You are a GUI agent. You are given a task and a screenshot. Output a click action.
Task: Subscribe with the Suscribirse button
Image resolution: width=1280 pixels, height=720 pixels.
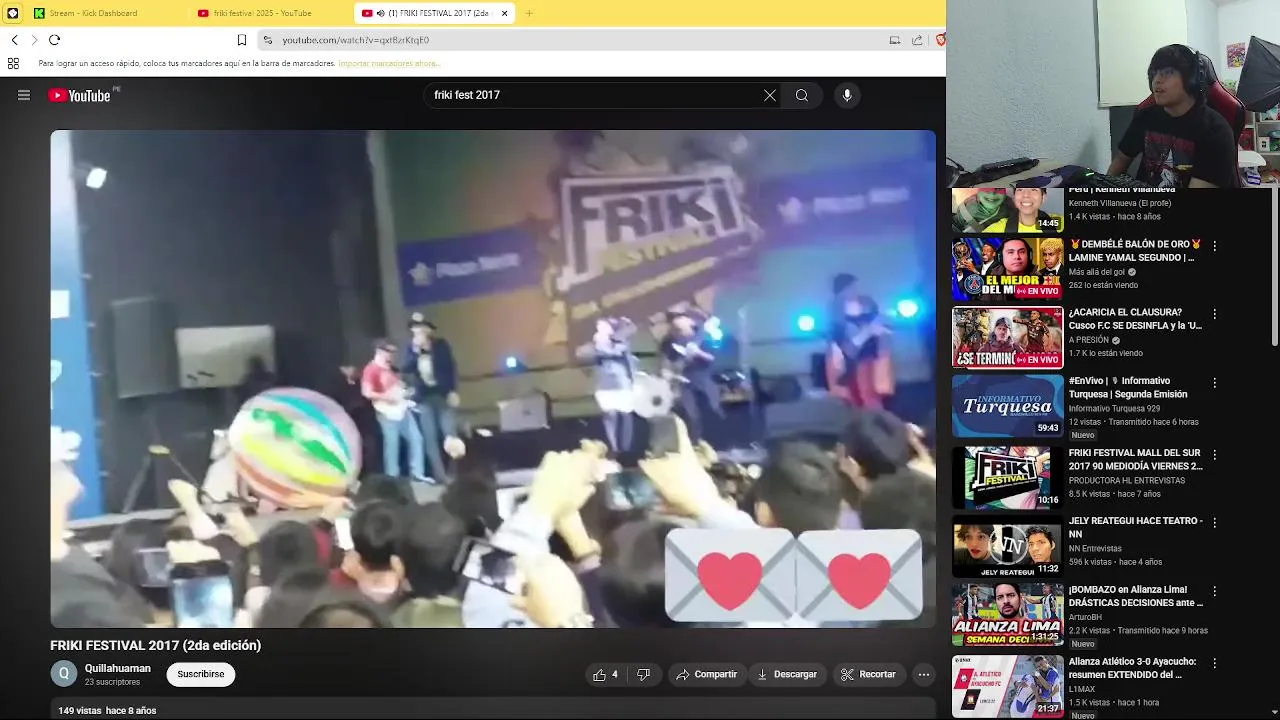point(201,674)
